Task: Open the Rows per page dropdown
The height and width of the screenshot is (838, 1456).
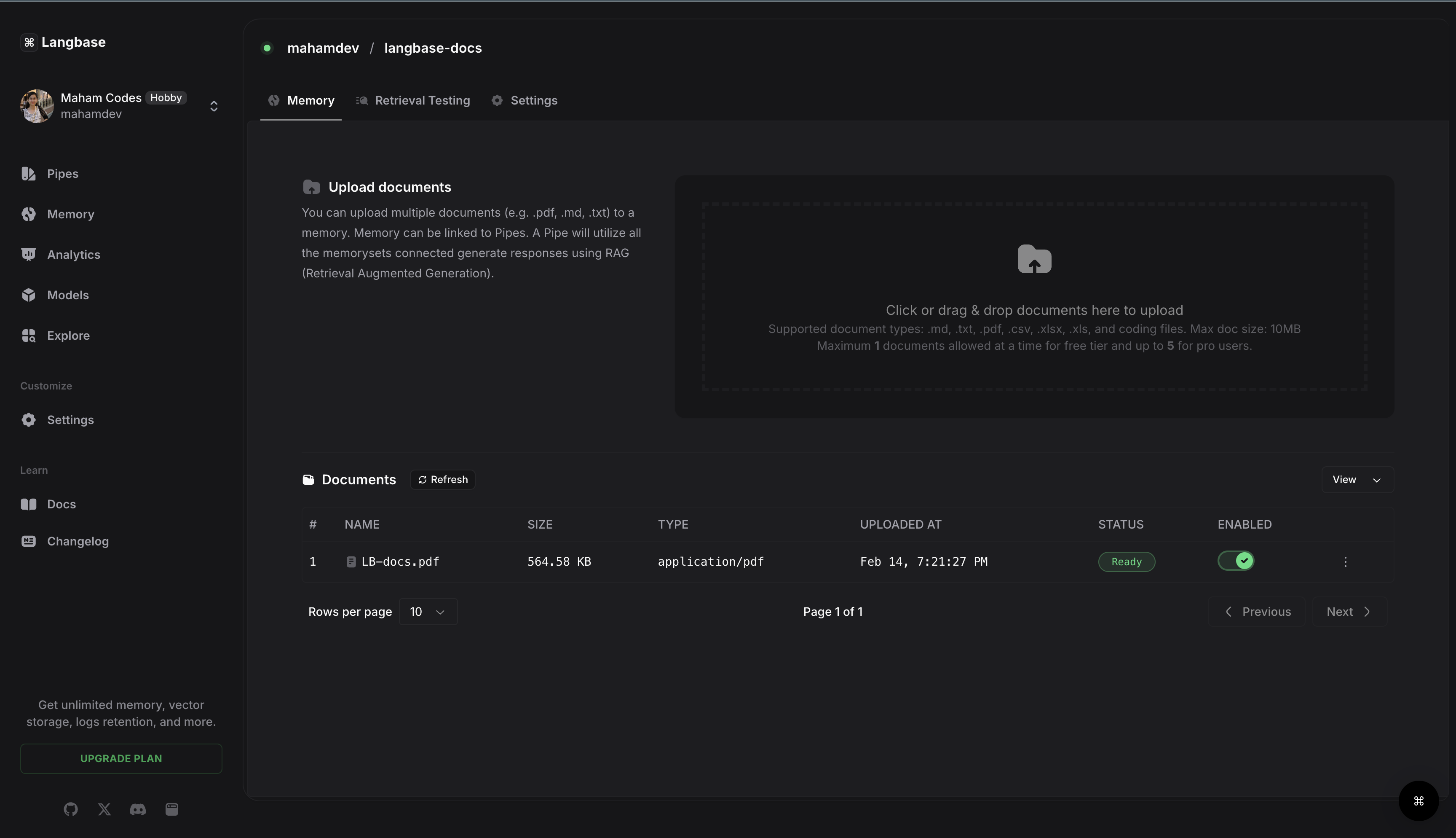Action: coord(428,611)
